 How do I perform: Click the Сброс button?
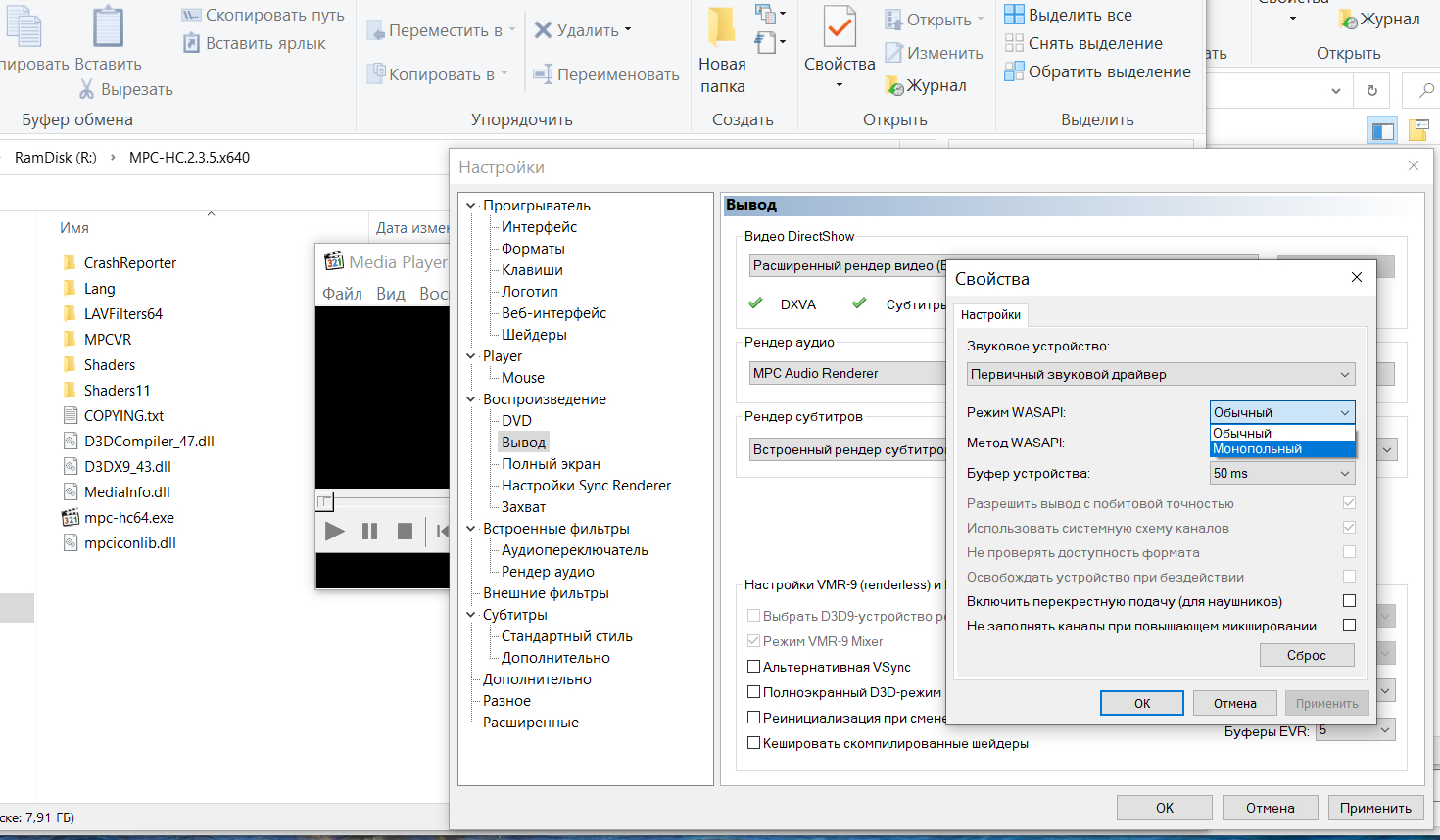coord(1307,655)
